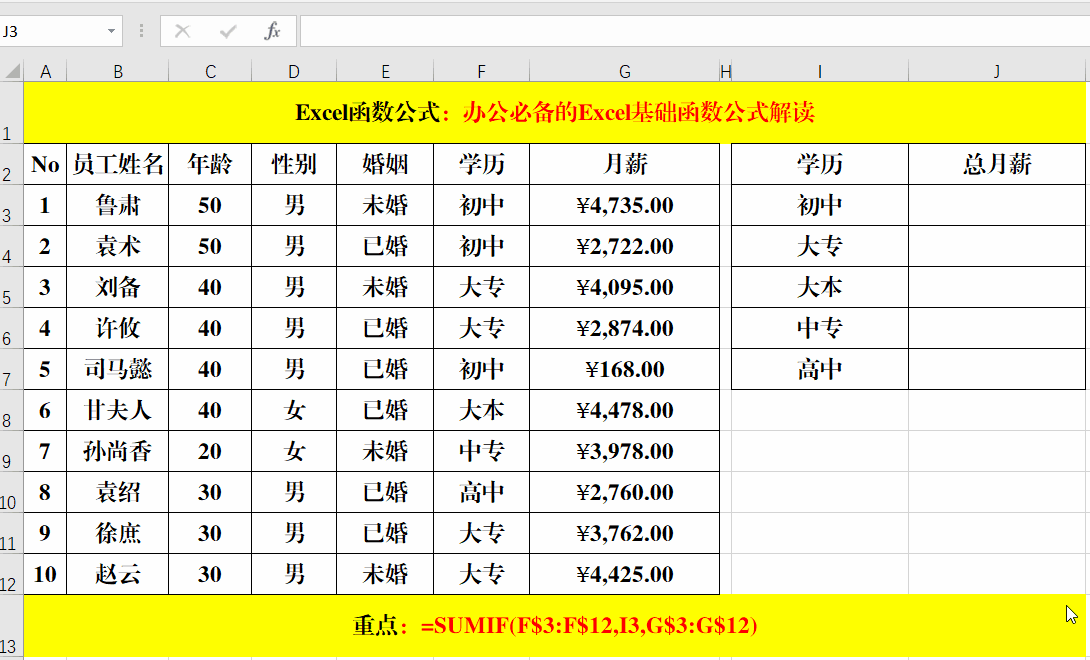Select the cell containing 刘备
1090x660 pixels.
click(x=117, y=287)
